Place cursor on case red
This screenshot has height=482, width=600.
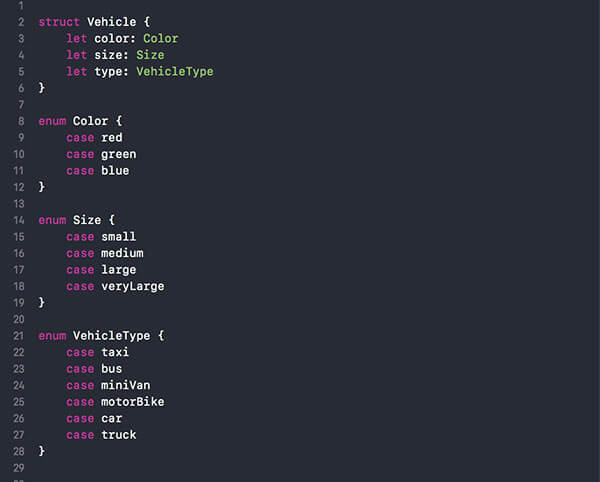click(112, 138)
